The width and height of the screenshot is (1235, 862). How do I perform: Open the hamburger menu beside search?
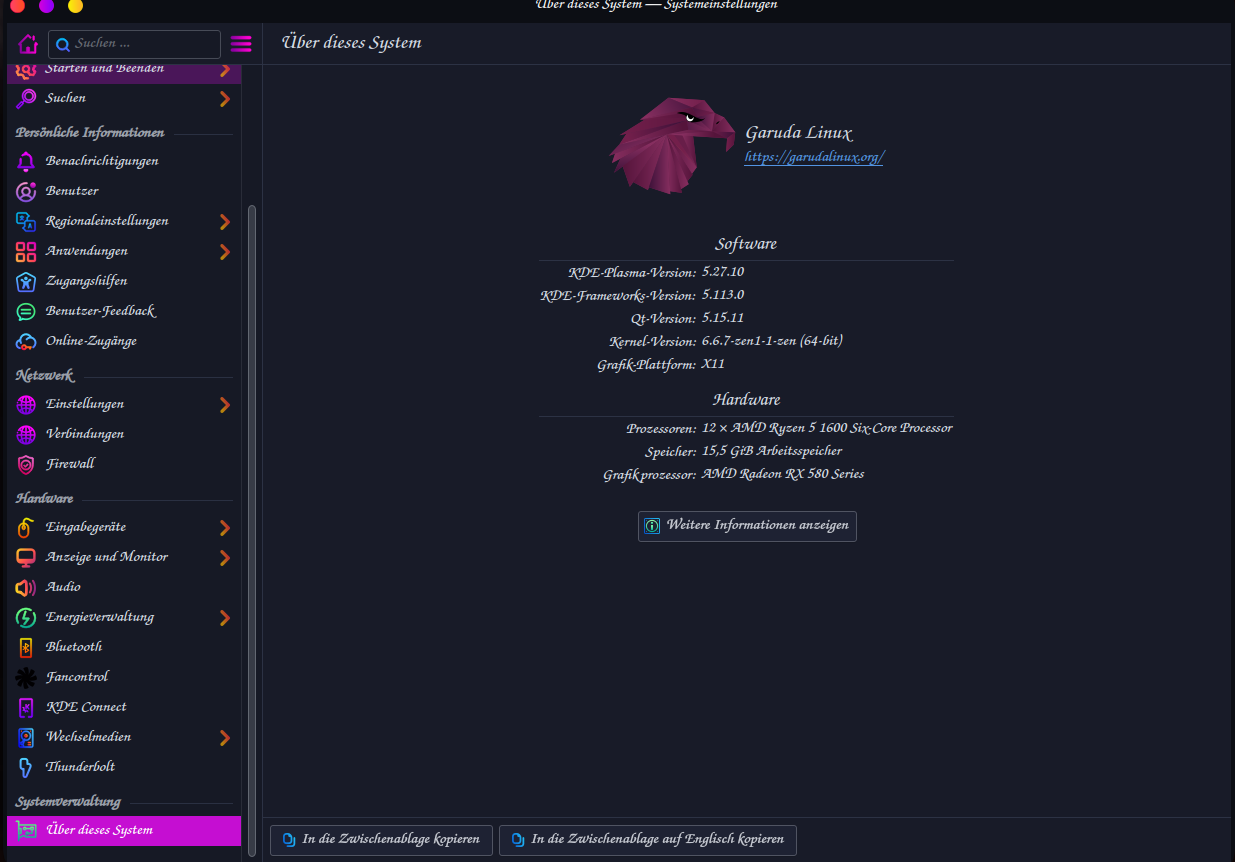241,44
